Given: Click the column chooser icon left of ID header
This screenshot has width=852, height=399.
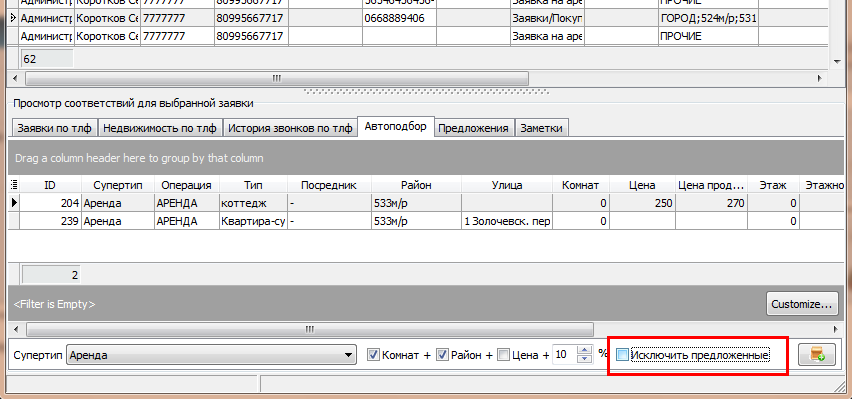Looking at the screenshot, I should point(14,185).
